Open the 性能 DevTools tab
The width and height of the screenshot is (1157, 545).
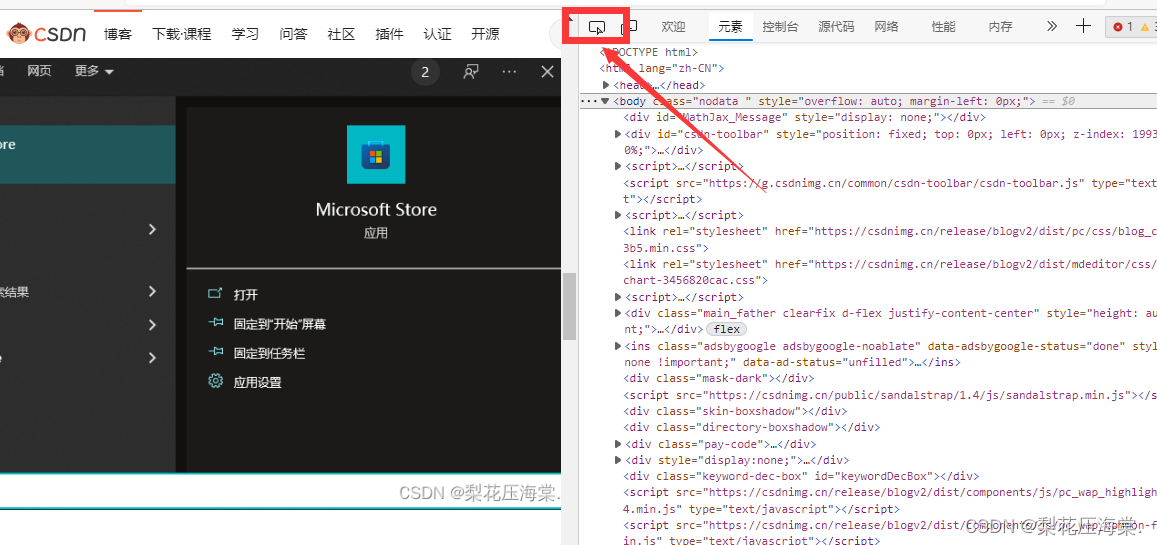point(943,27)
